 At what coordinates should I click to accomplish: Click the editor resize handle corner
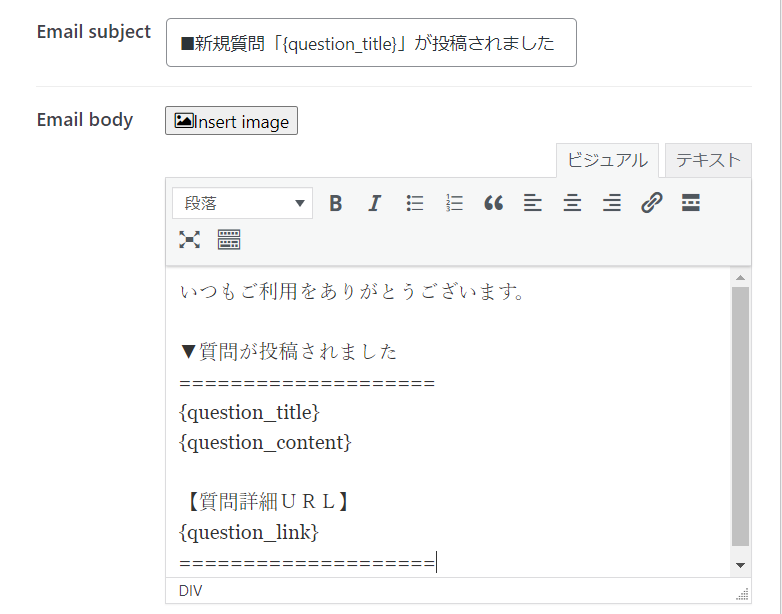pos(742,594)
